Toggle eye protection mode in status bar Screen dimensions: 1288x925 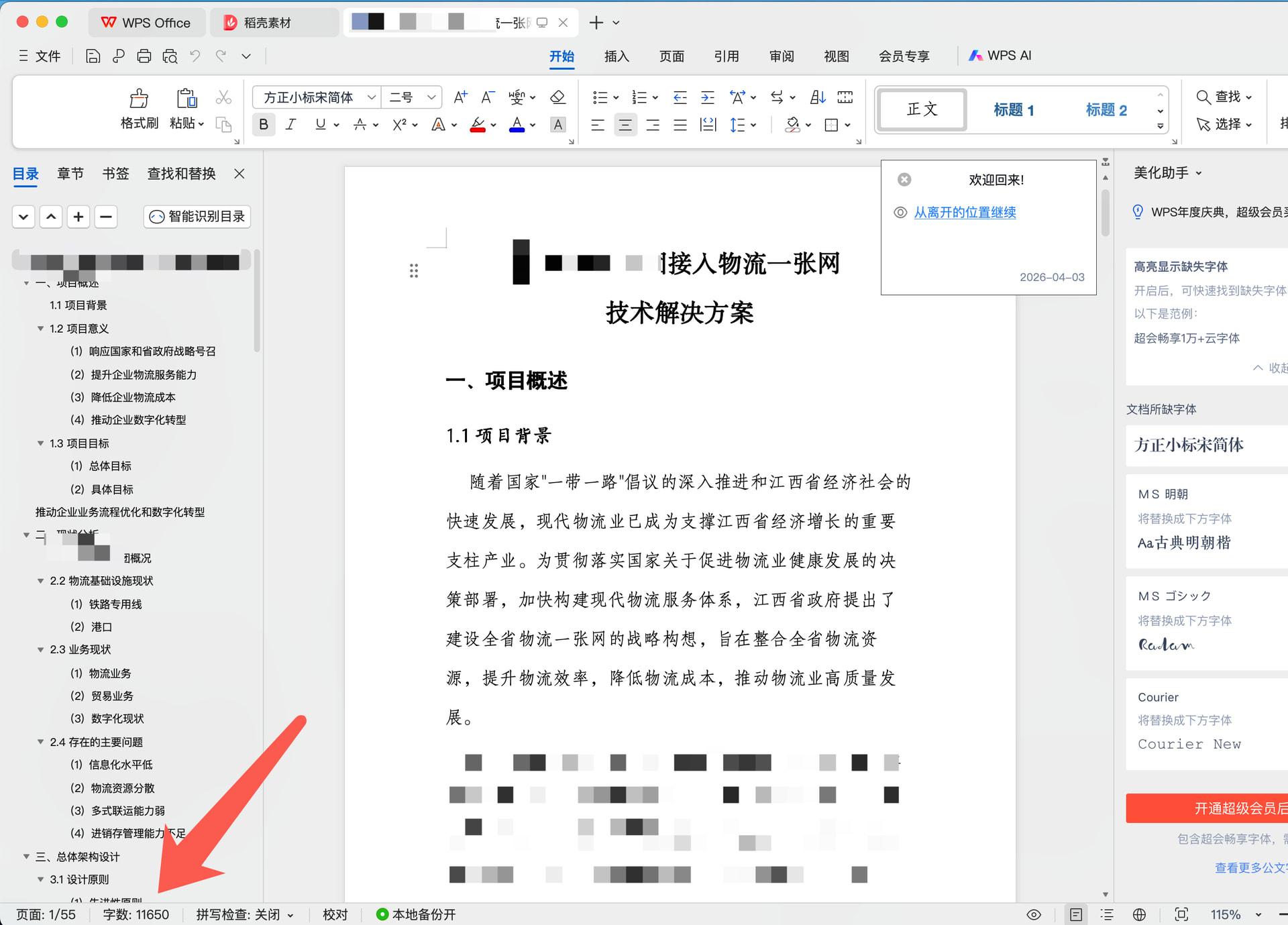tap(1034, 915)
